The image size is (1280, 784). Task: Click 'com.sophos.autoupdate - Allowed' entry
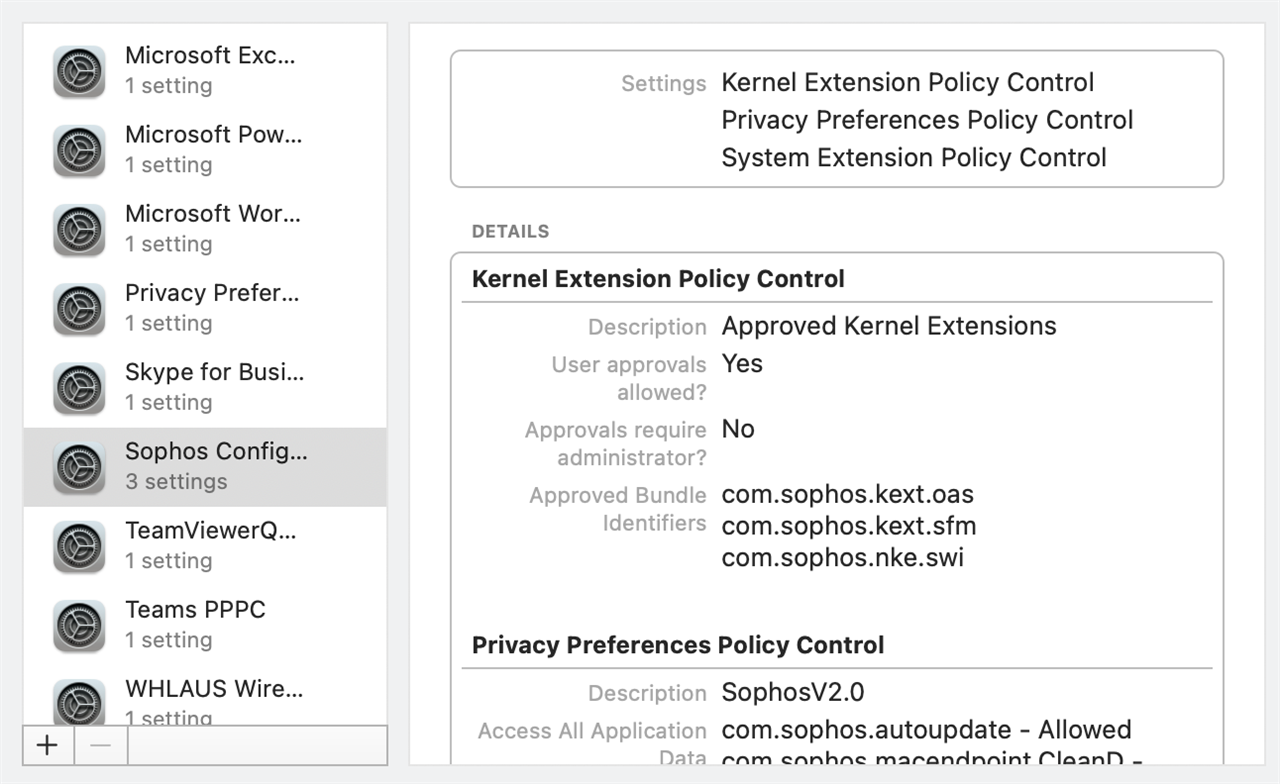(927, 730)
